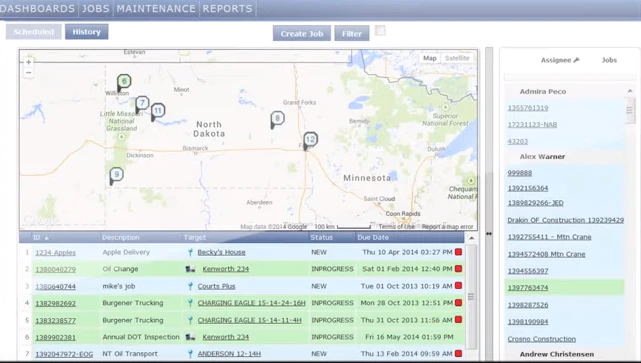Switch map to Map view
The image size is (641, 363).
[430, 58]
